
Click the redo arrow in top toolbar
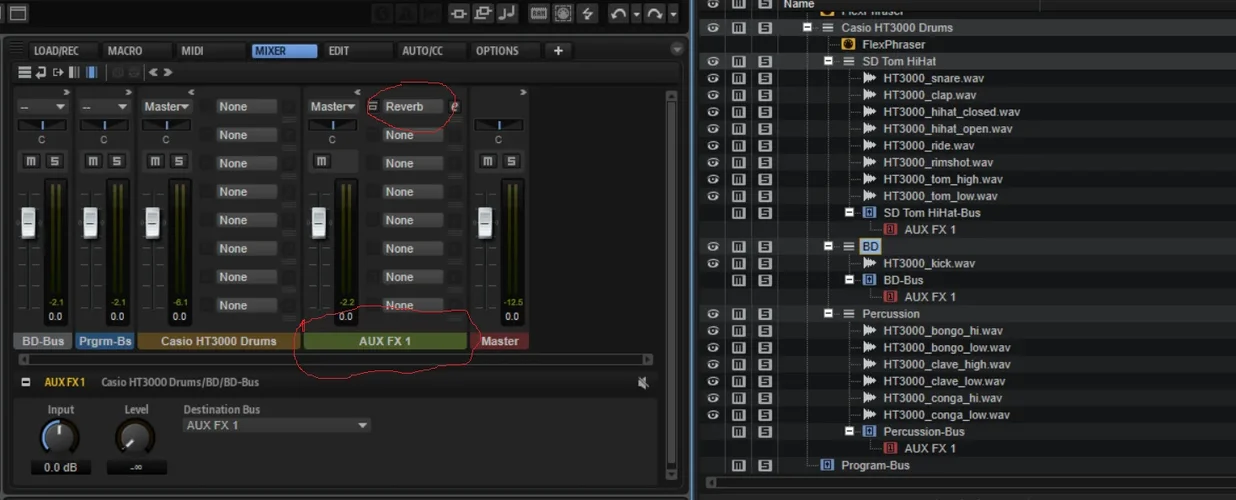655,13
